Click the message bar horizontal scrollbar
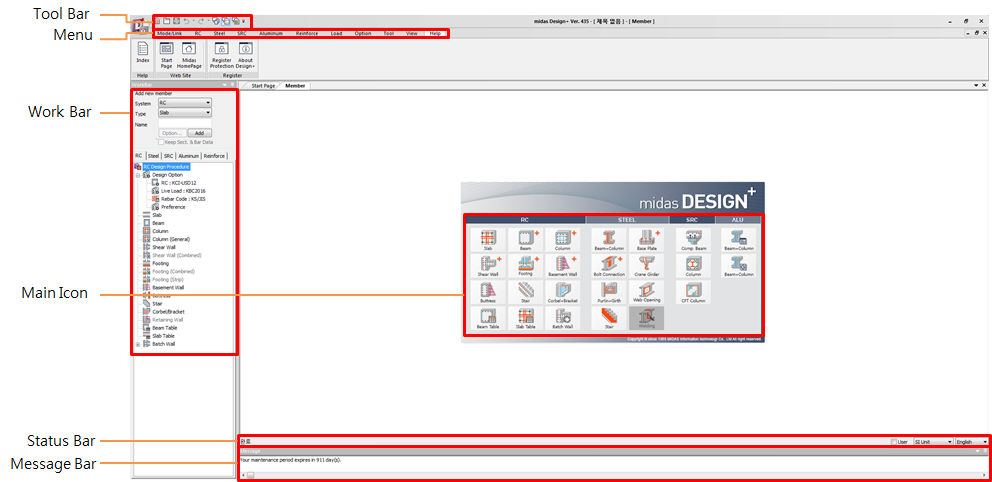The image size is (992, 482). tap(611, 474)
